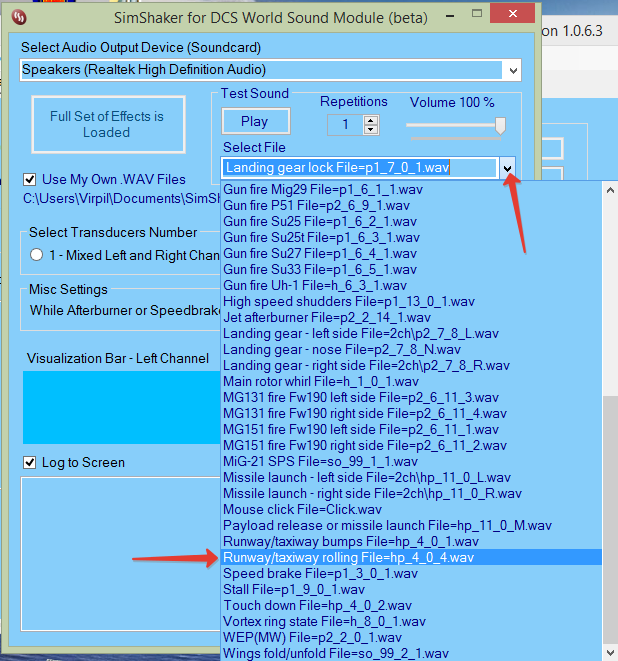
Task: Pick MG151 fire Fw190 left side
Action: [411, 430]
